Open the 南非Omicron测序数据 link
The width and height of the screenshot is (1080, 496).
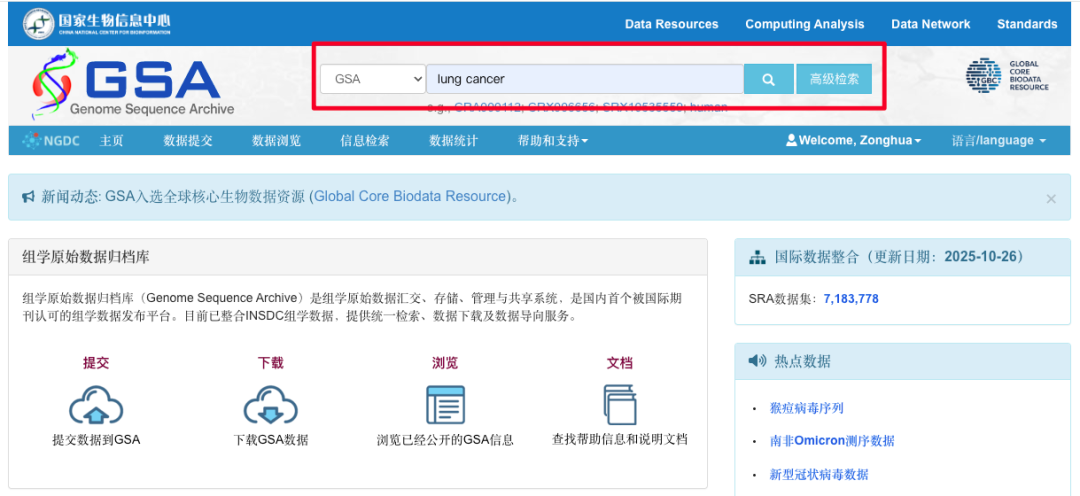(x=832, y=441)
